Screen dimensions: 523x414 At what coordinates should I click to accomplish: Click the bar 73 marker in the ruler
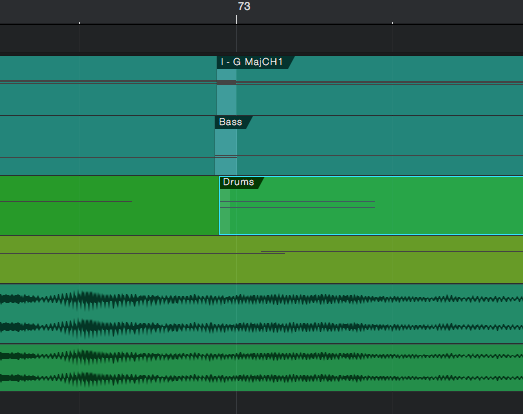[244, 6]
